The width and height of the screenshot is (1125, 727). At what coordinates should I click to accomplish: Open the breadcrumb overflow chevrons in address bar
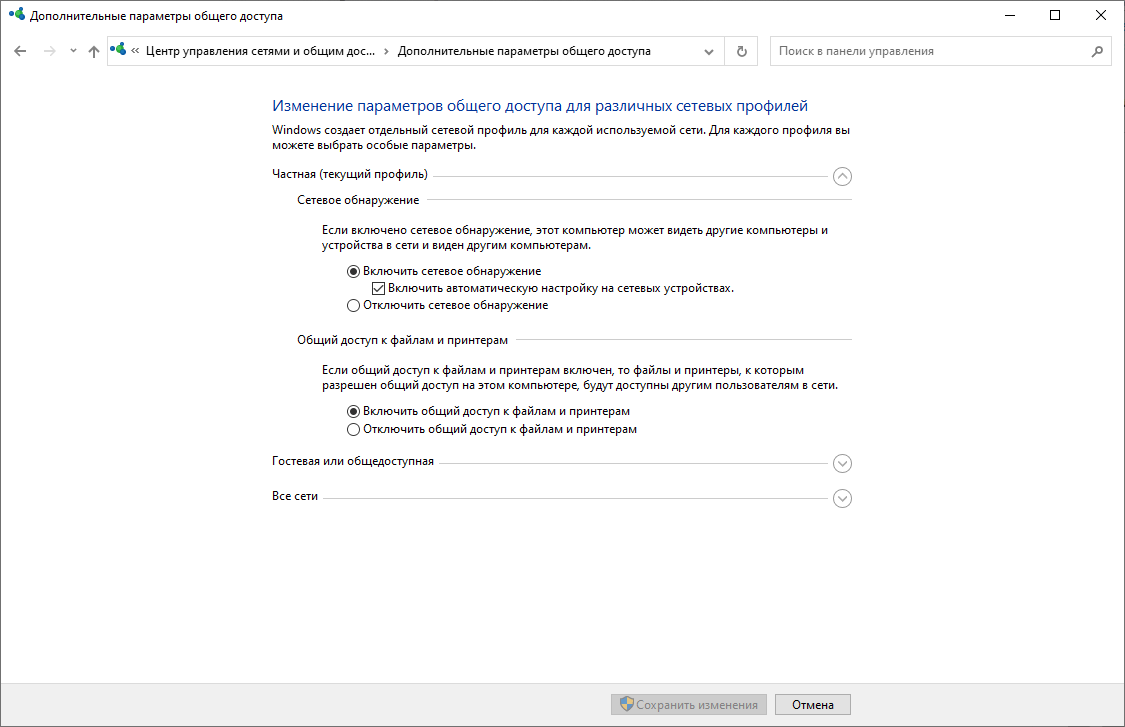click(x=135, y=51)
